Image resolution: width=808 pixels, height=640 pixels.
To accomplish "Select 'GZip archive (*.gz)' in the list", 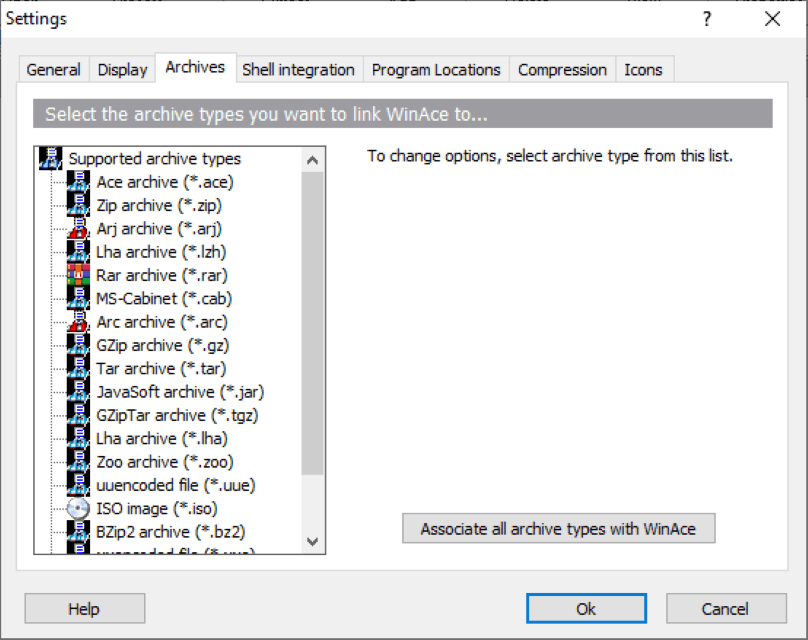I will (x=162, y=345).
